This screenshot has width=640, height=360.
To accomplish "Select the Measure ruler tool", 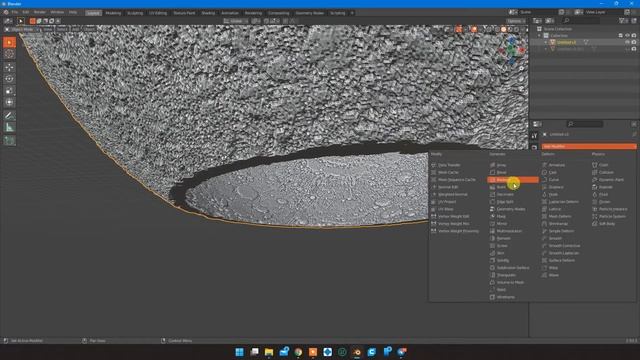I will (9, 128).
